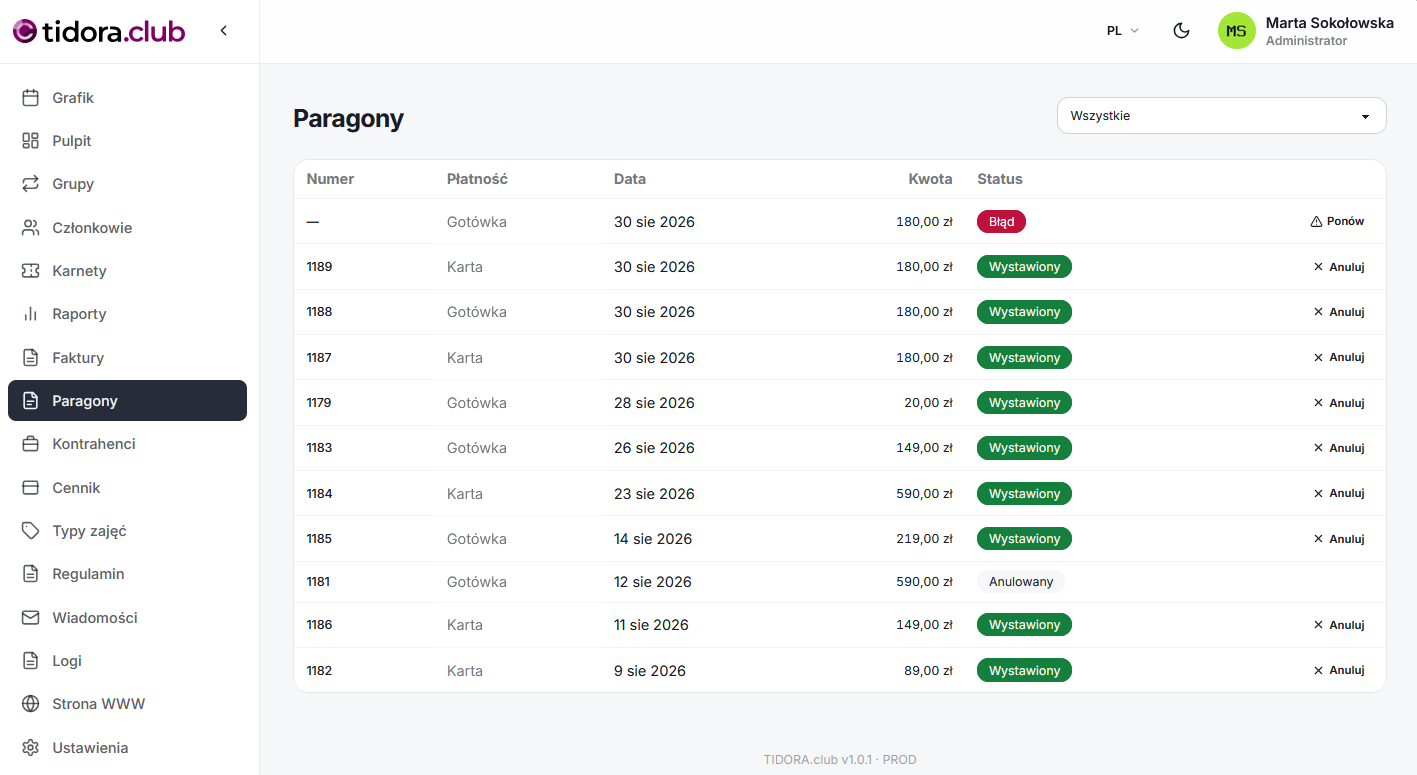The image size is (1417, 775).
Task: Cancel receipt 1189 with Anuluj
Action: 1338,267
